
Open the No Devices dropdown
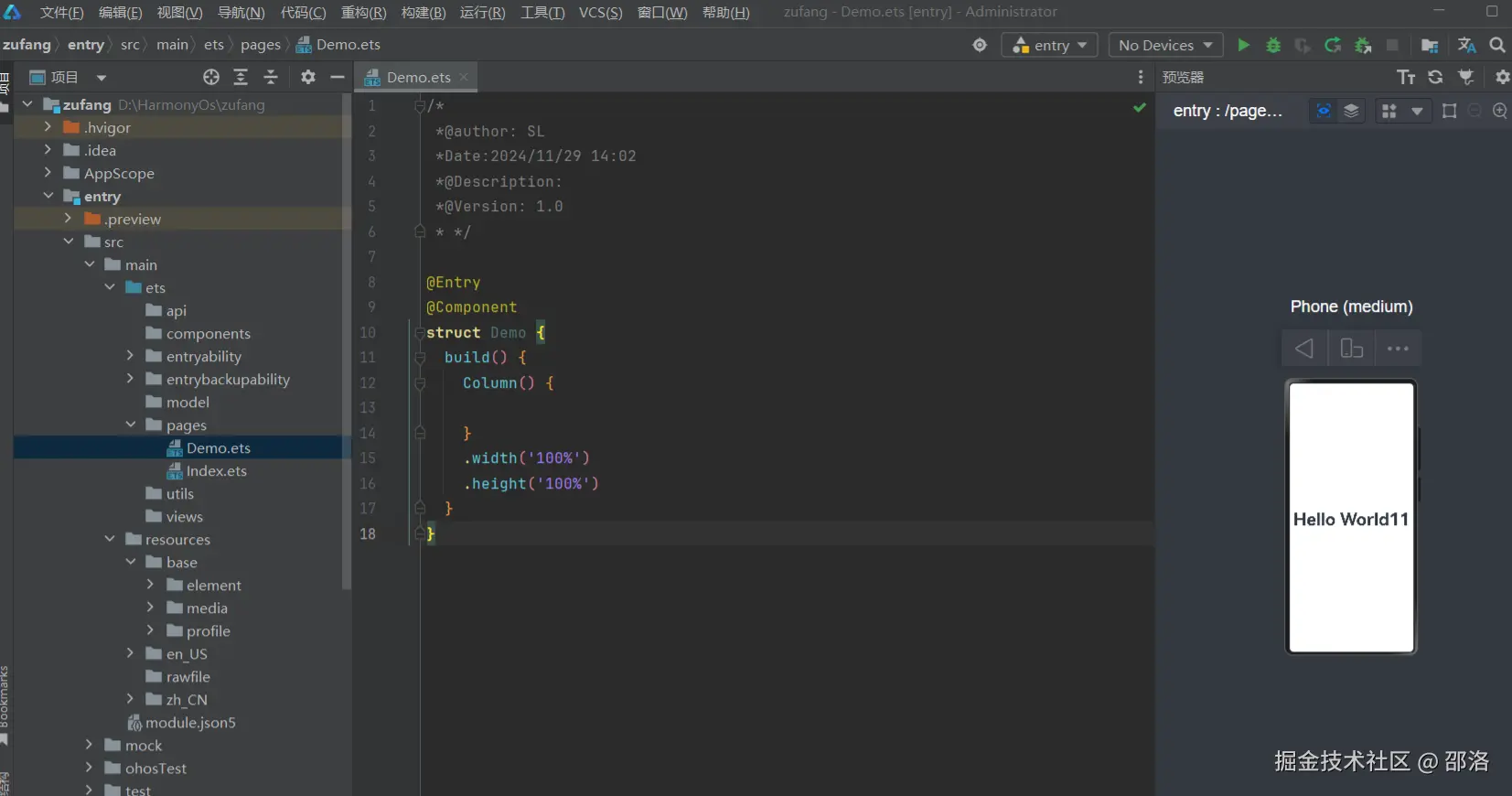tap(1164, 45)
